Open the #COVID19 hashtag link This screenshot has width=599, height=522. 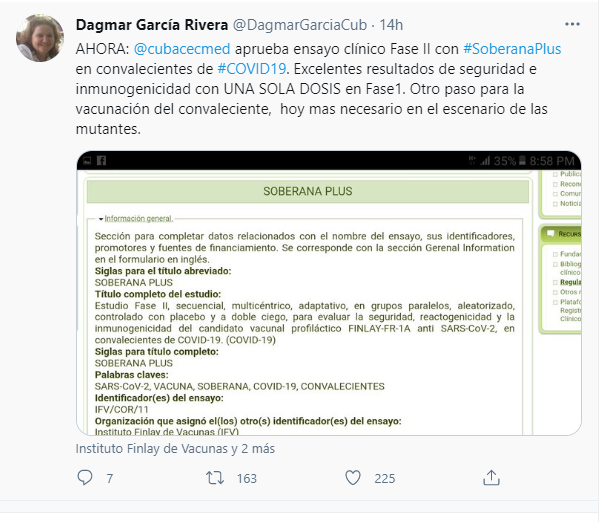point(252,69)
